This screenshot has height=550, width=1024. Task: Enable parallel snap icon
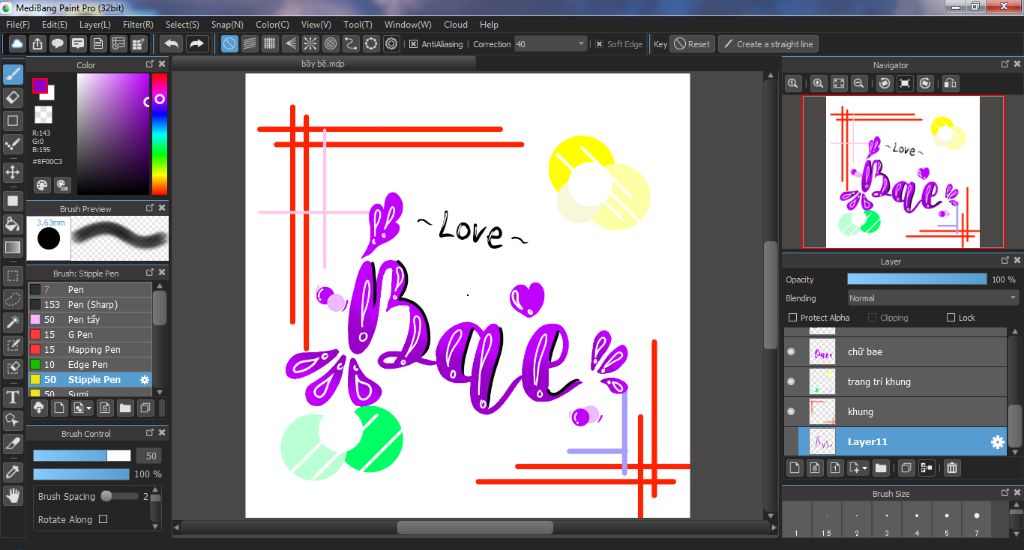(x=249, y=44)
